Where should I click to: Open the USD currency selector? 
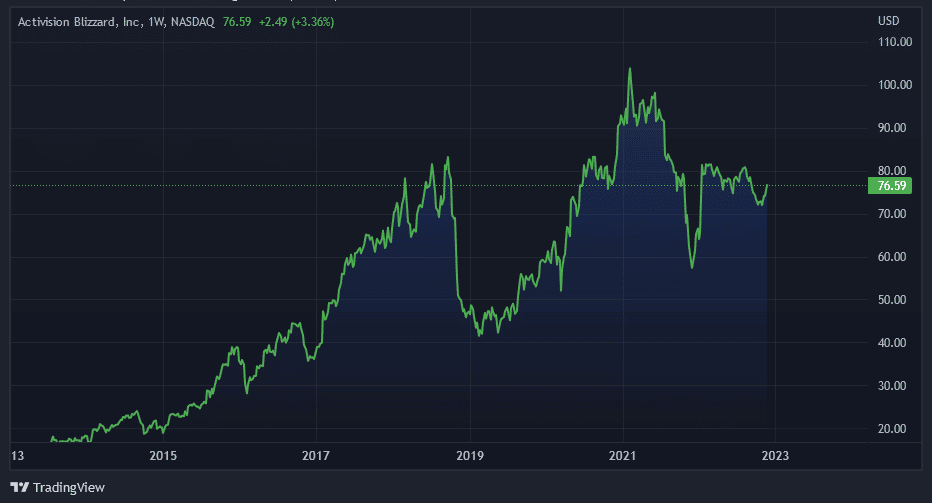888,21
